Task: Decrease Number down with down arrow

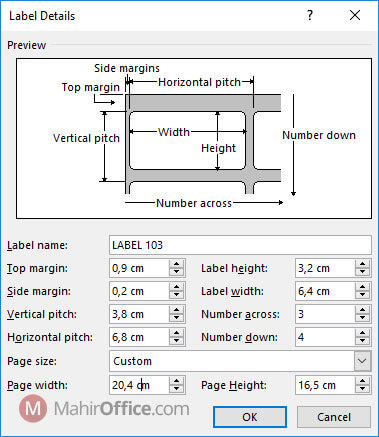Action: 362,341
